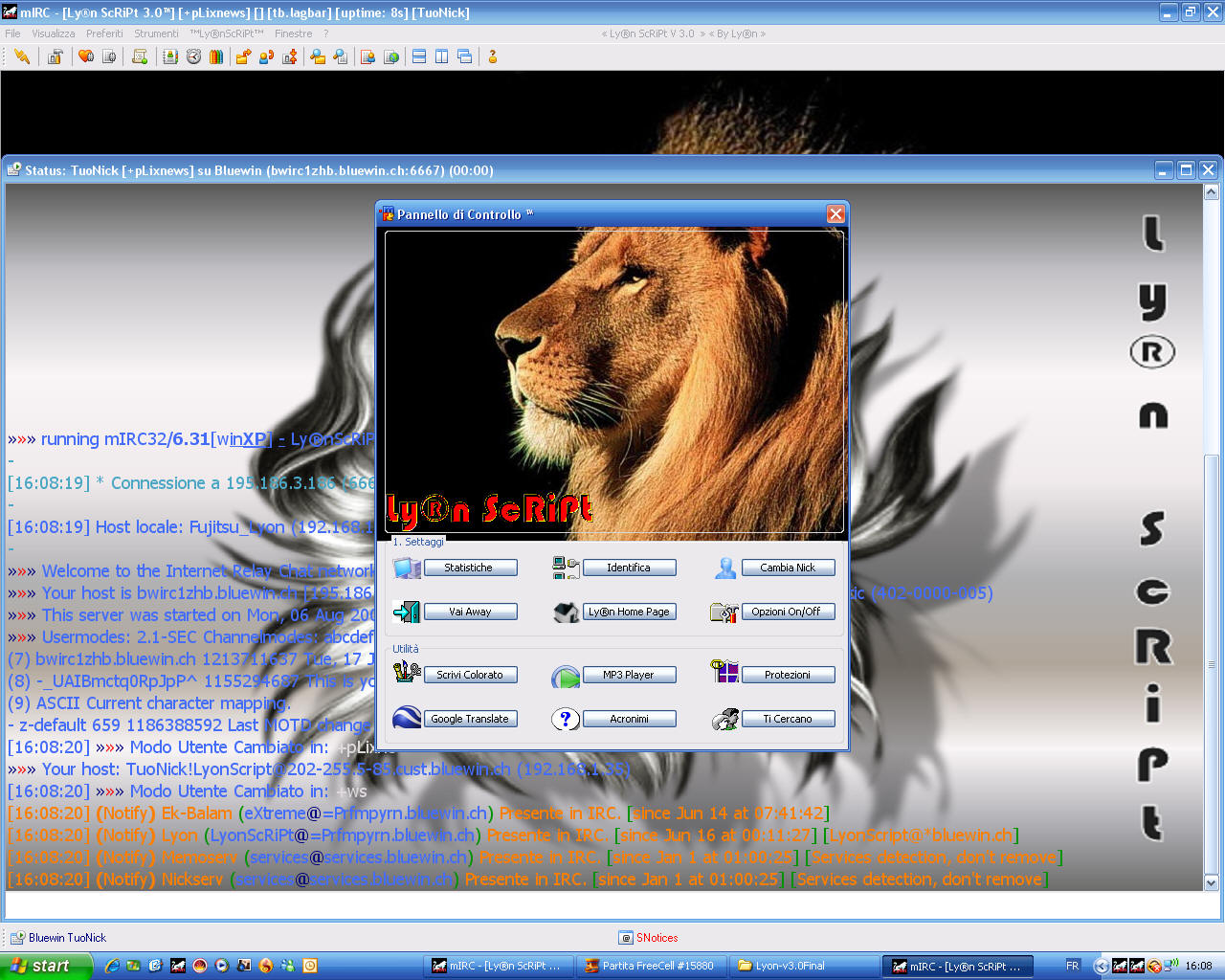
Task: Open Ly®n Home Page button
Action: [629, 612]
